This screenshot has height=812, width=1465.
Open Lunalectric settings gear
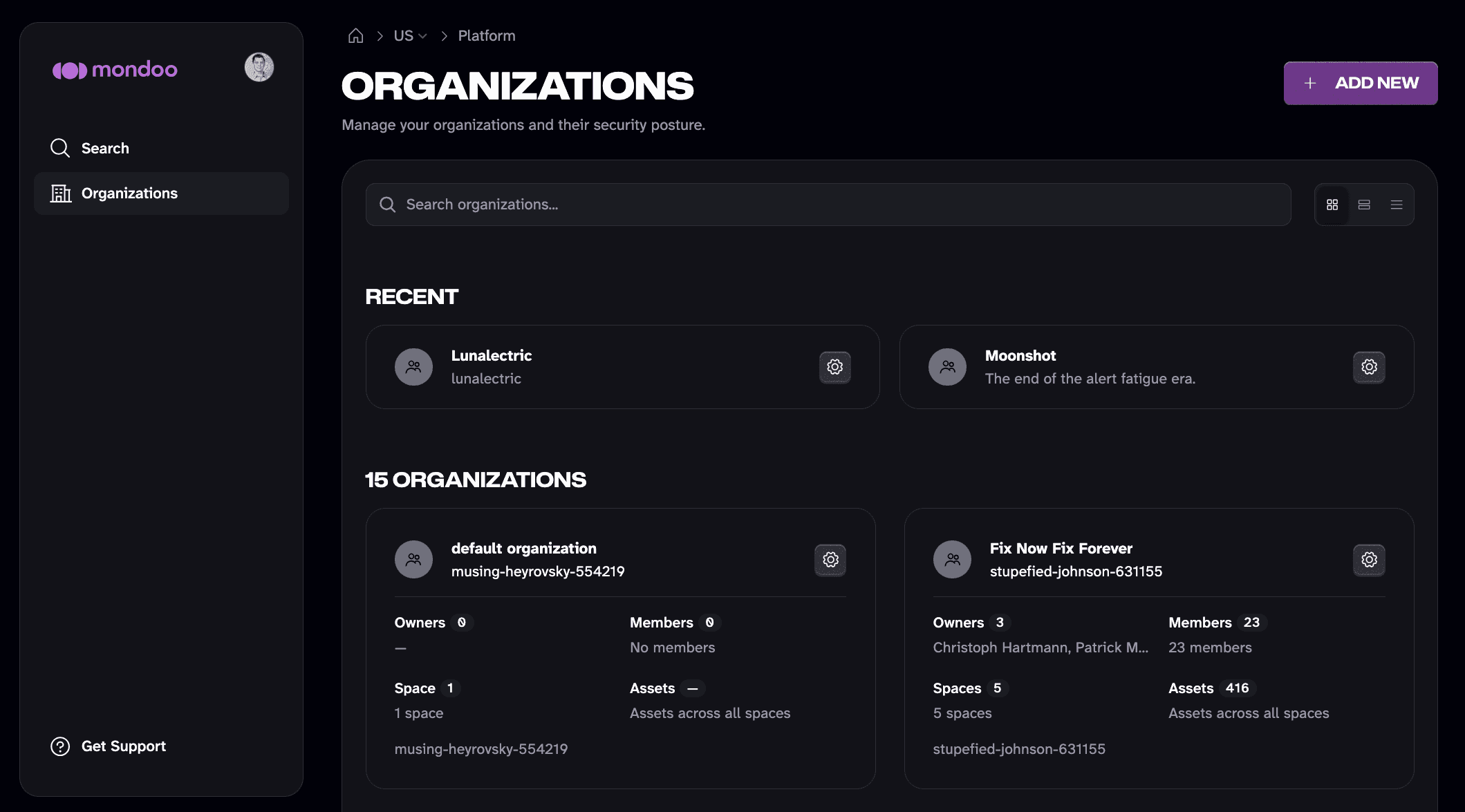[x=835, y=367]
